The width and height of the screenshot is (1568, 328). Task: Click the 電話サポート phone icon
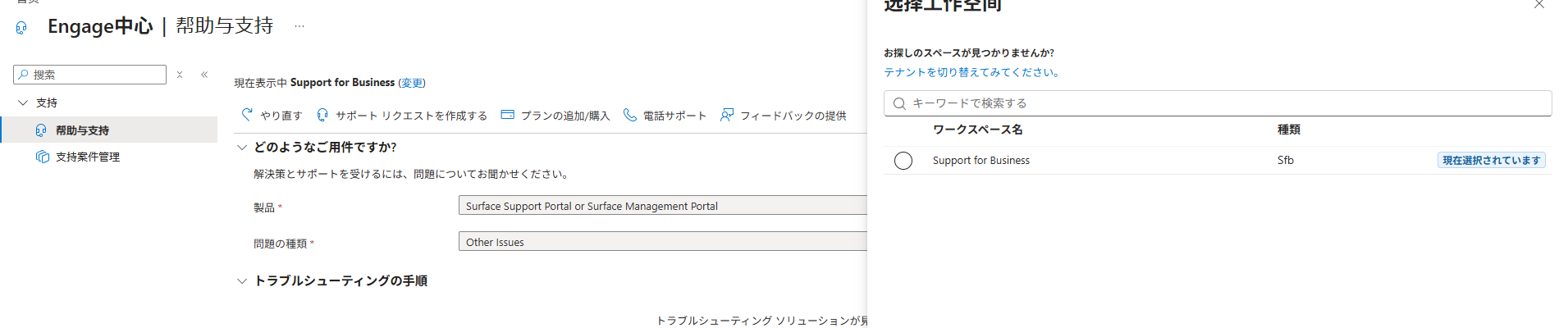pyautogui.click(x=630, y=115)
